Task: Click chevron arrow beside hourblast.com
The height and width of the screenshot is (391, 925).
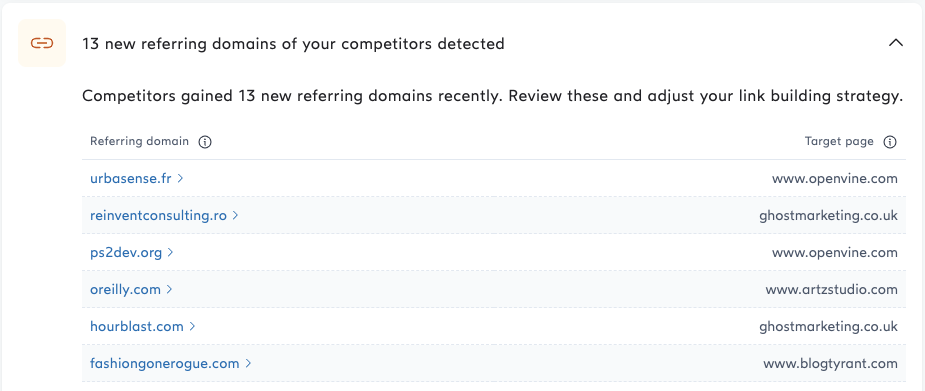Action: coord(192,326)
